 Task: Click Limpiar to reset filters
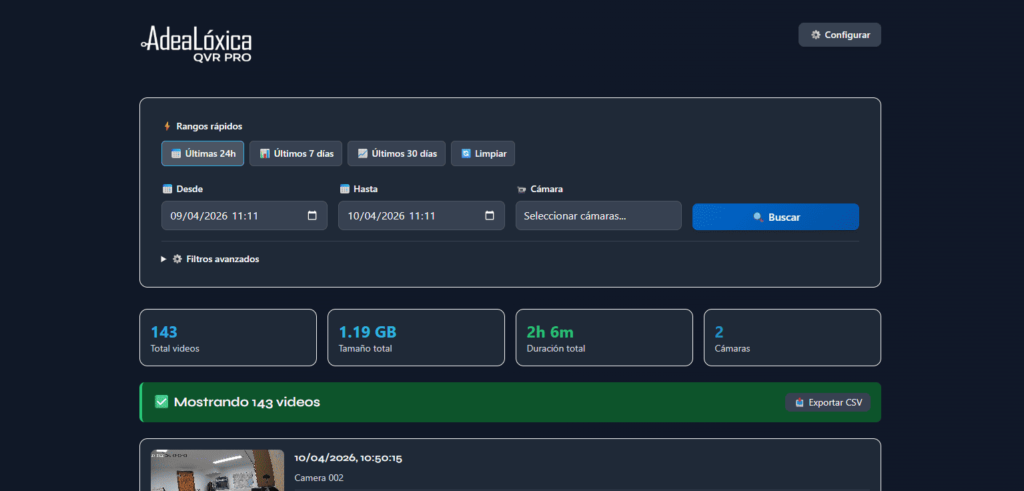tap(483, 154)
